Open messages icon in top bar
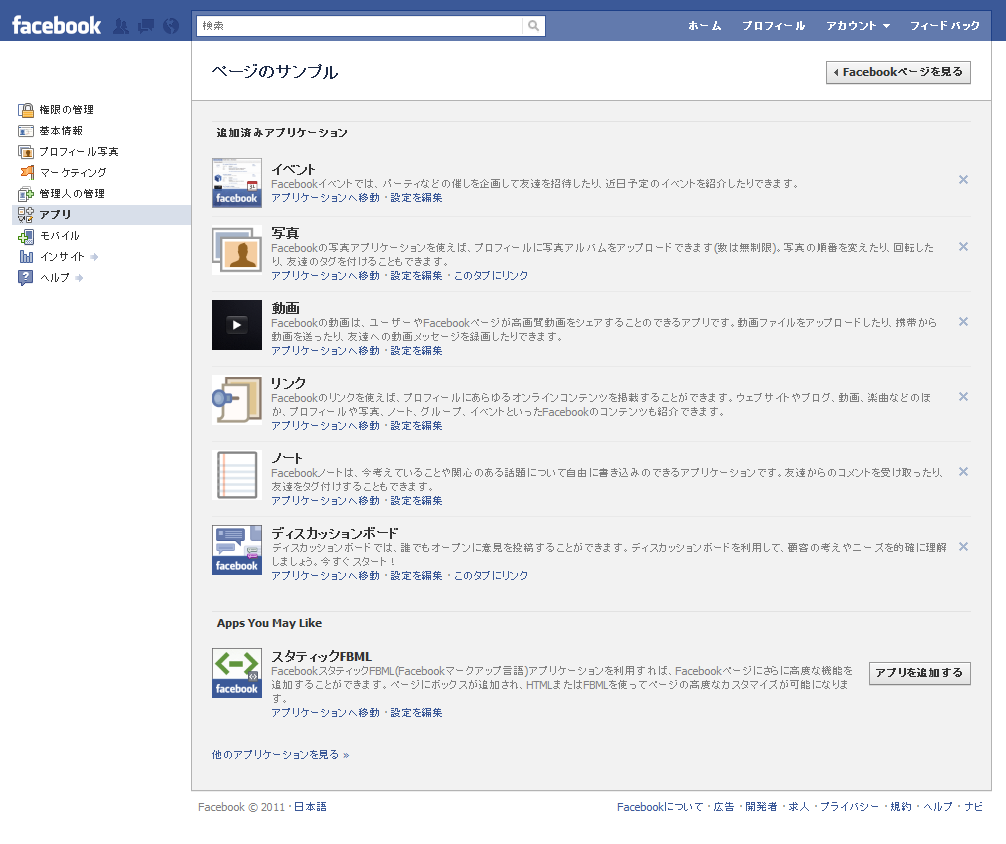The height and width of the screenshot is (844, 1006). [146, 26]
